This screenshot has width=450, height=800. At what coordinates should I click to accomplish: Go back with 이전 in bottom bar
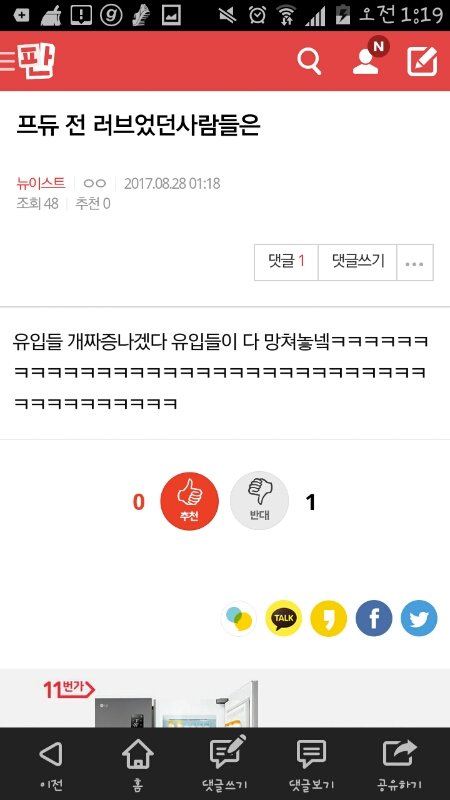tap(51, 764)
